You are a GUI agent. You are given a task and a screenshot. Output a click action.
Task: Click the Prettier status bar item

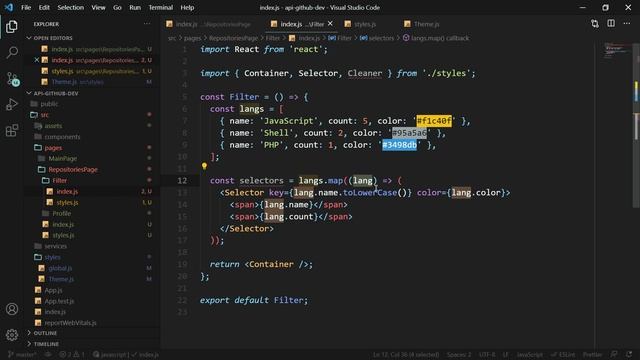592,354
